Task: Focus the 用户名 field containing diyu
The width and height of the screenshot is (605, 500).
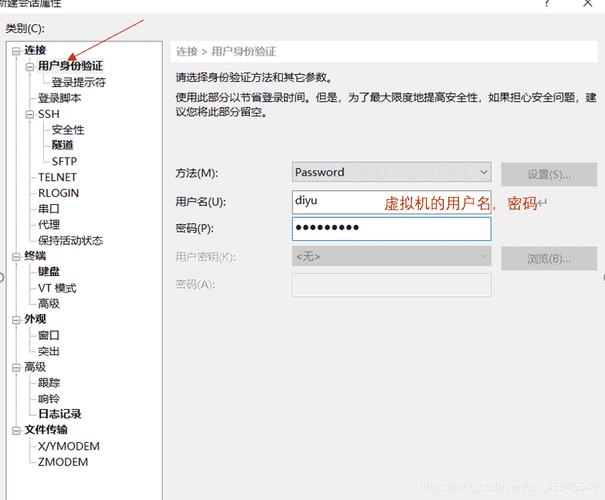Action: [391, 202]
